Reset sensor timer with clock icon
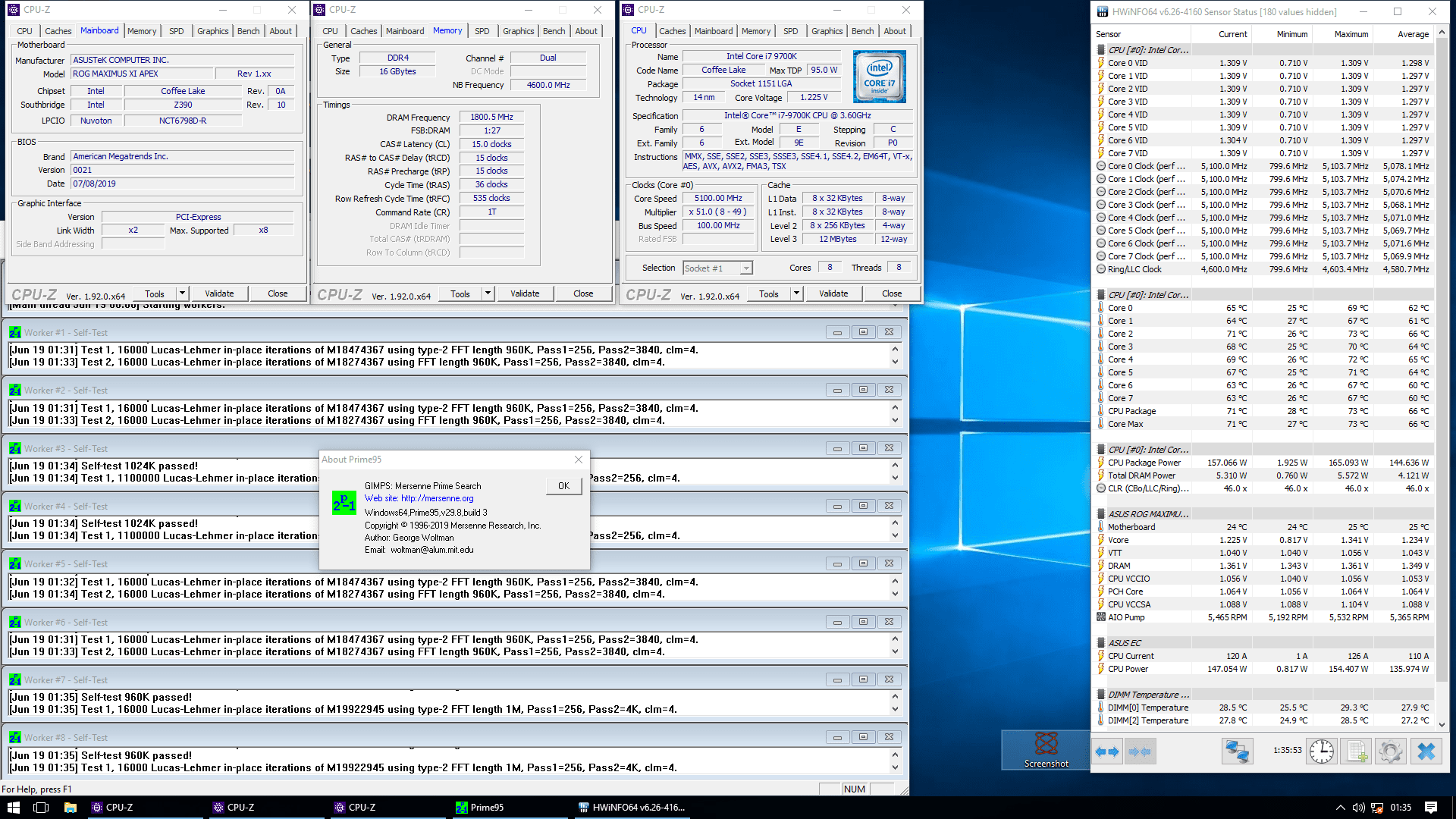The height and width of the screenshot is (819, 1456). [1322, 752]
